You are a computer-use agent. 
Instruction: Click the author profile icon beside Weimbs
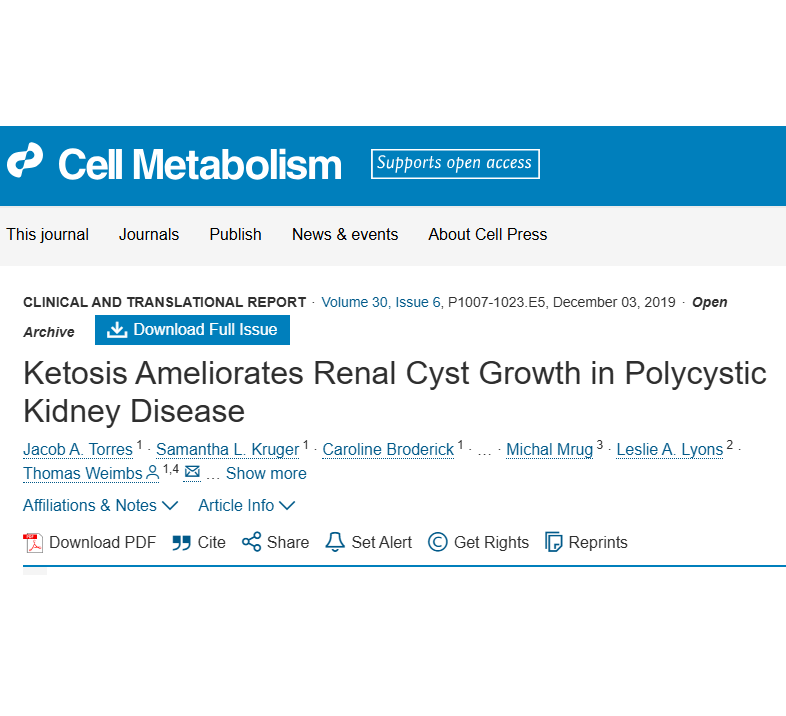tap(153, 473)
